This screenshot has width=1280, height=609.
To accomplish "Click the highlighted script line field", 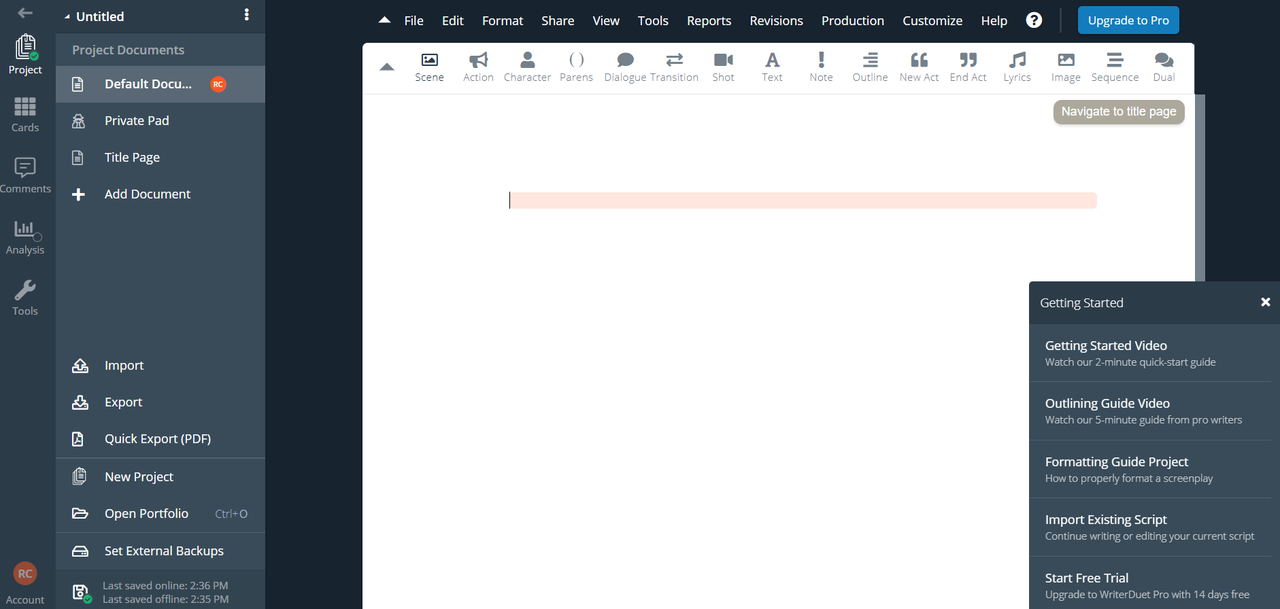I will point(802,200).
